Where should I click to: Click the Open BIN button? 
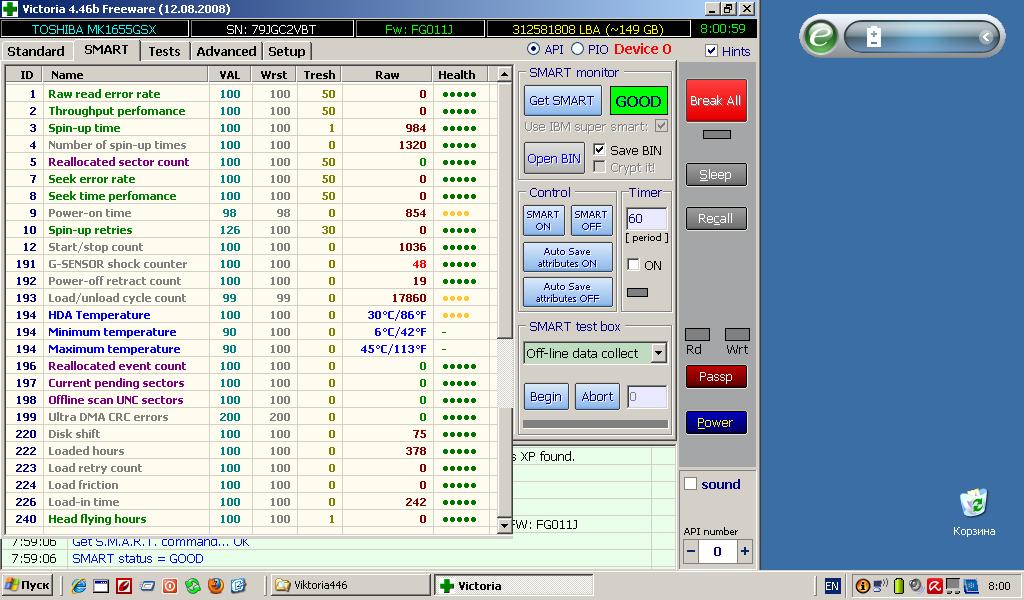554,159
